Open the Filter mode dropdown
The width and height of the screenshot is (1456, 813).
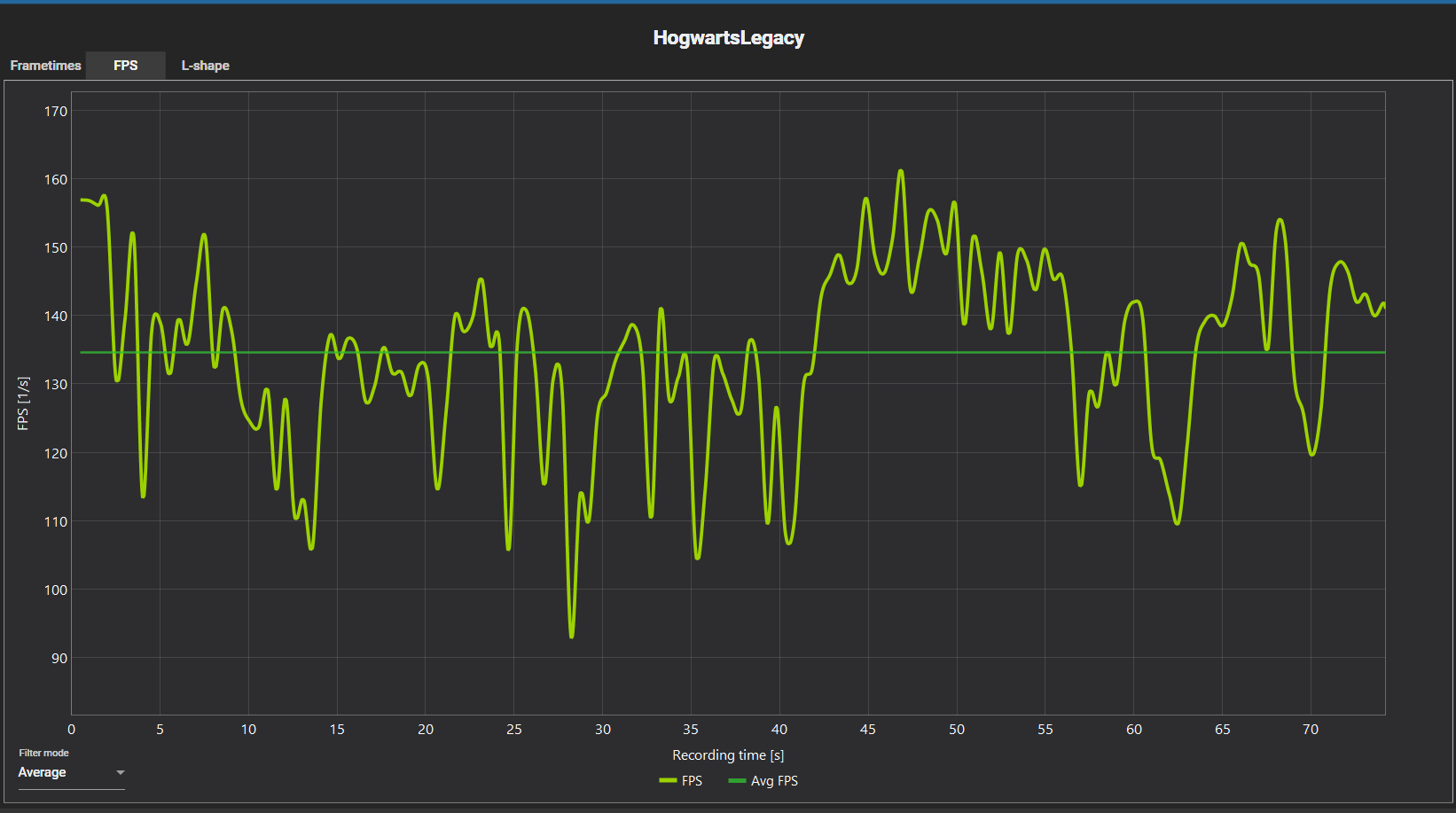coord(71,773)
